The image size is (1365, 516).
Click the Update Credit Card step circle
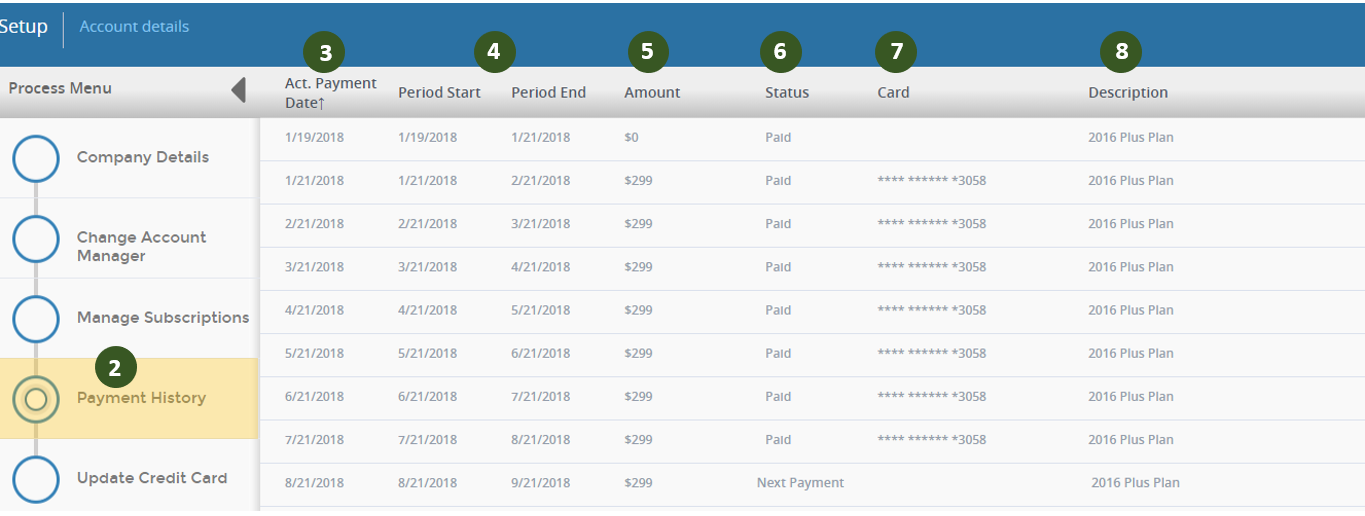click(x=36, y=479)
